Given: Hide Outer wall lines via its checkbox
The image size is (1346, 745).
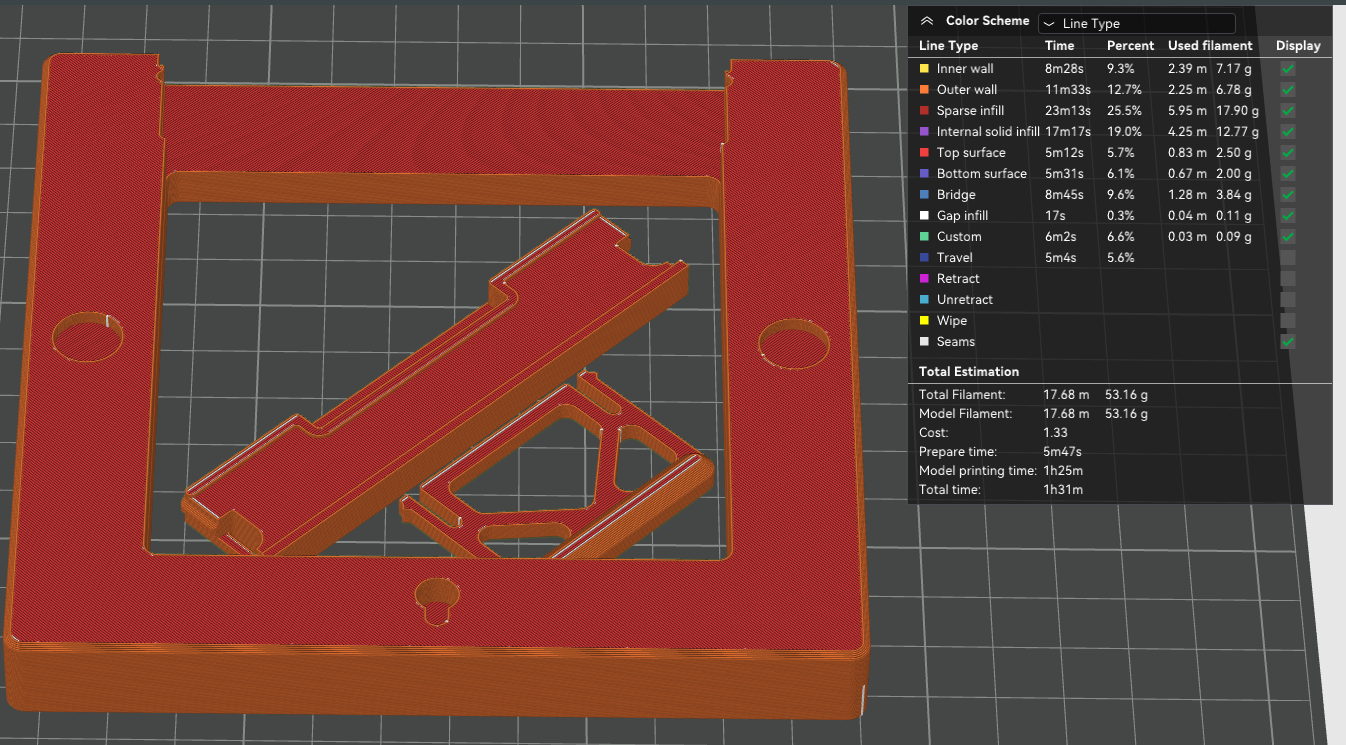Looking at the screenshot, I should point(1288,90).
